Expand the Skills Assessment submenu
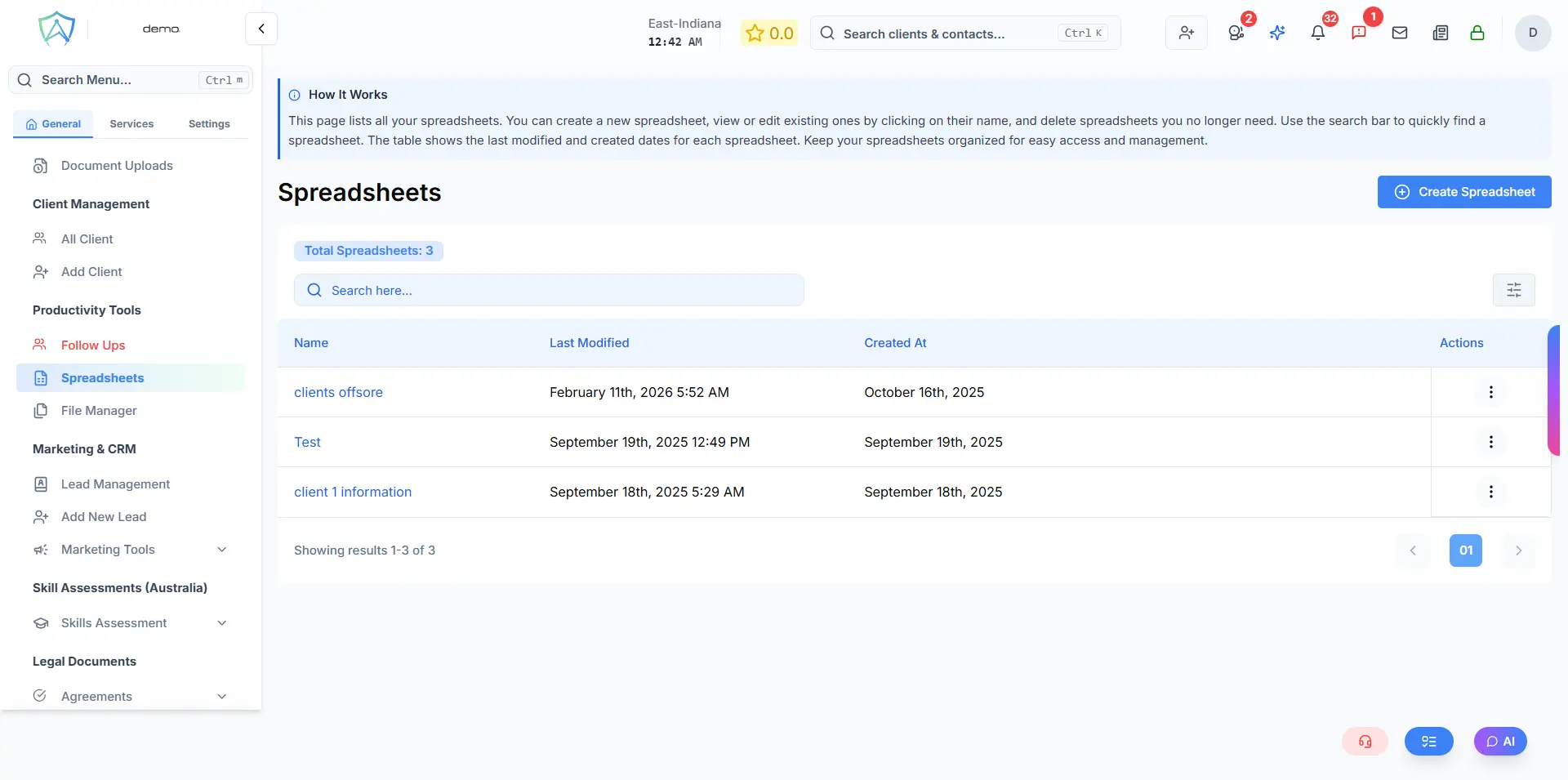 pyautogui.click(x=221, y=623)
